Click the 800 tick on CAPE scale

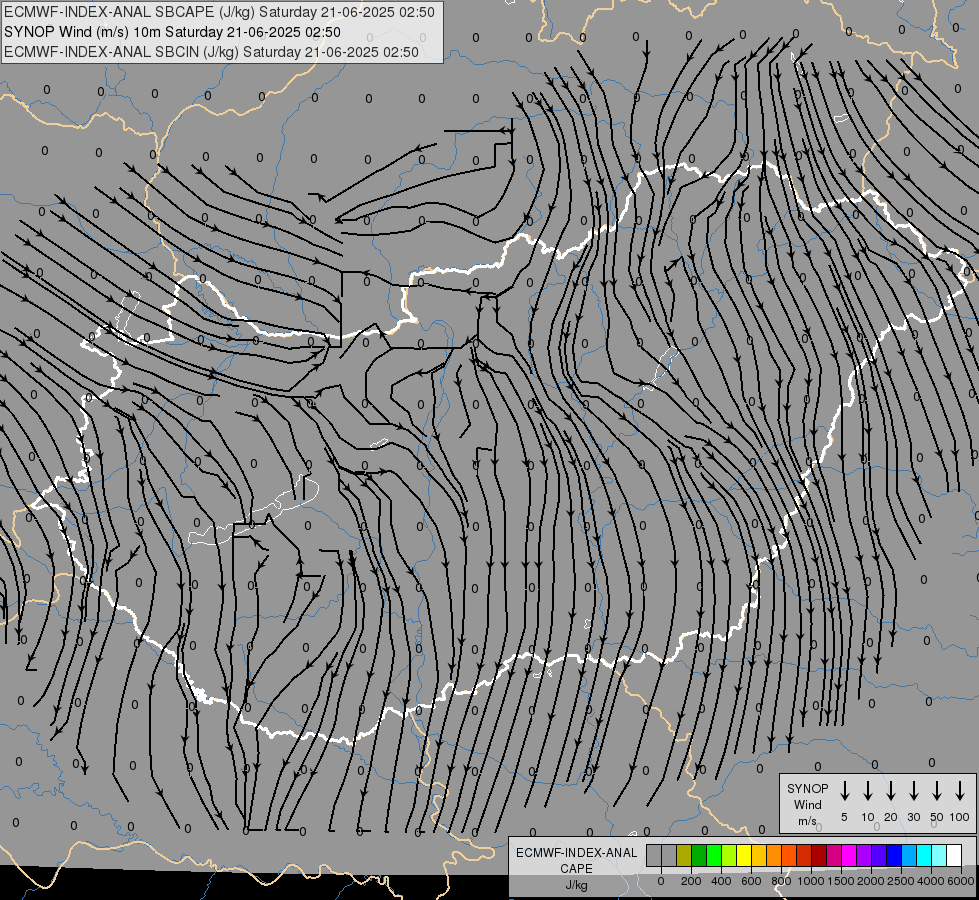(x=781, y=881)
